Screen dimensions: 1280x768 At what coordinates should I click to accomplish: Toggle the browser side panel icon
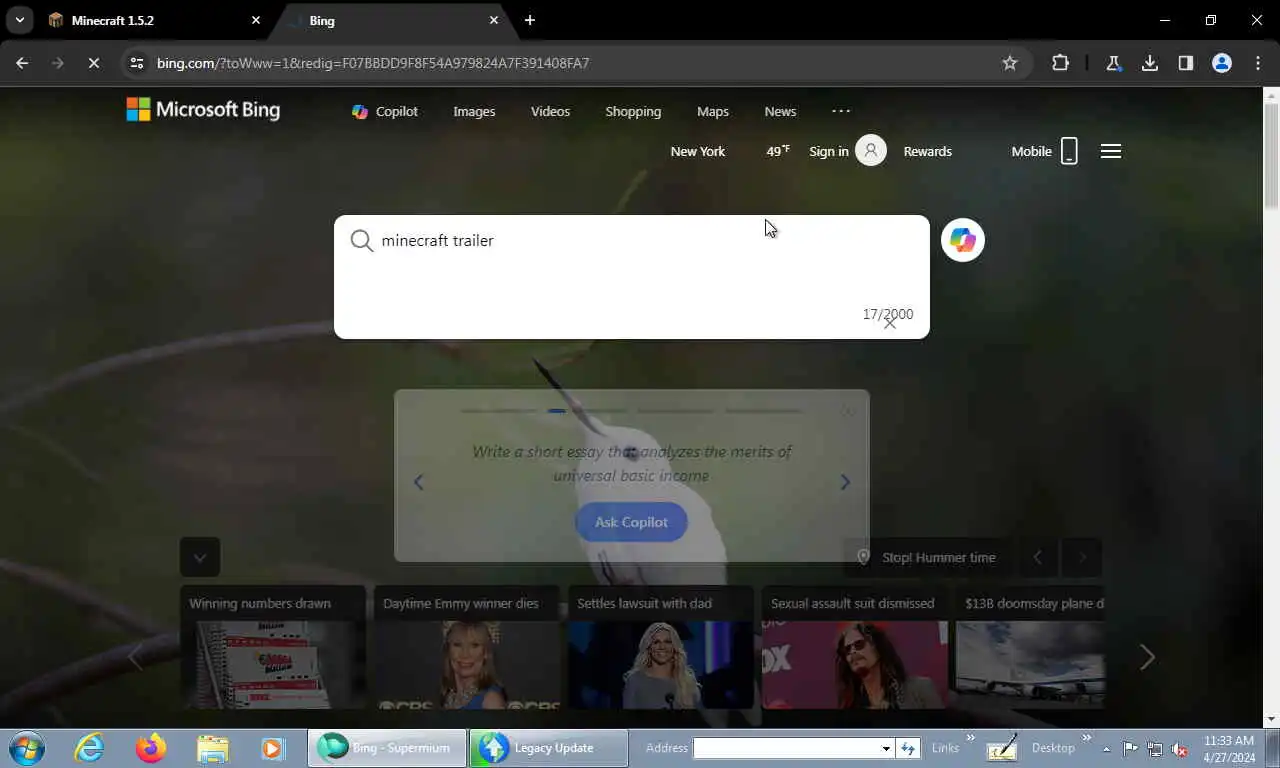click(x=1186, y=63)
